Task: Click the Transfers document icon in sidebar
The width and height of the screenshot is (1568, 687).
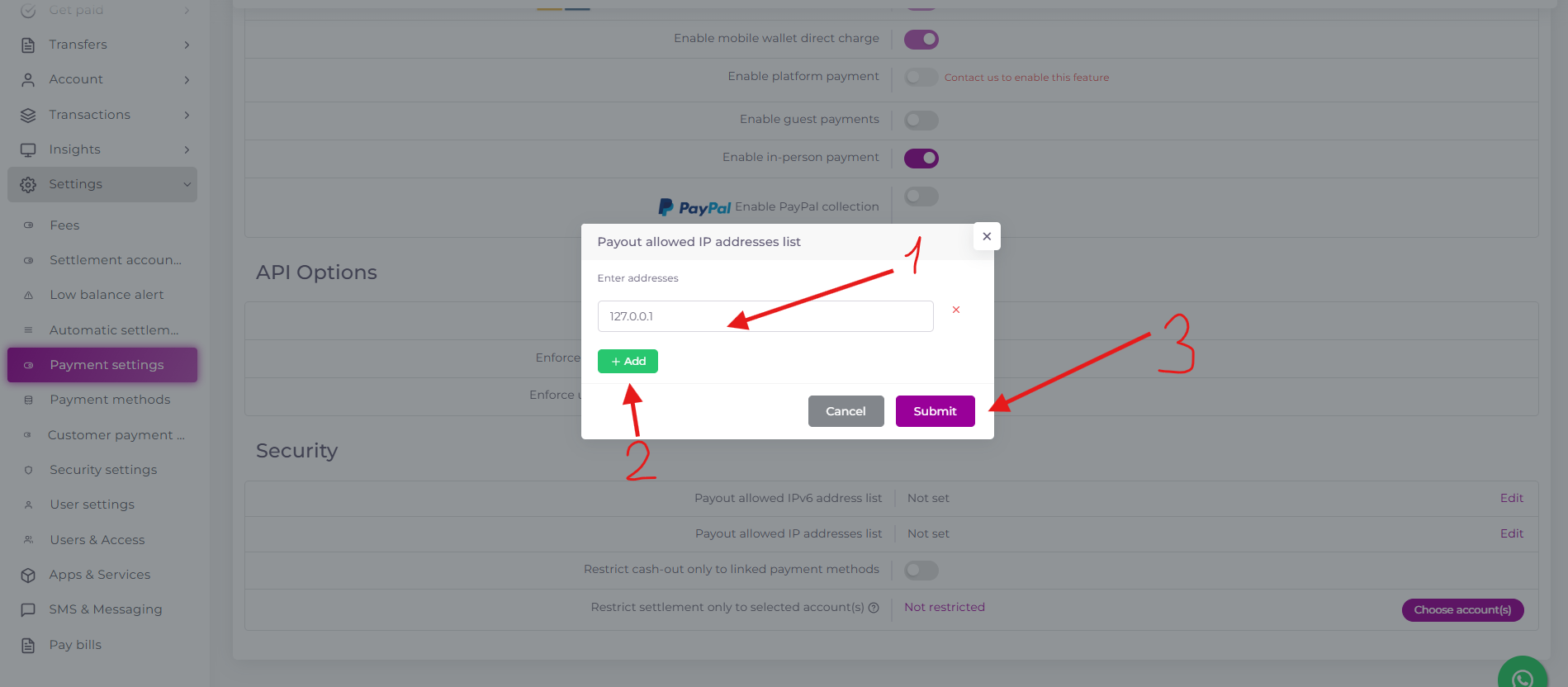Action: [28, 45]
